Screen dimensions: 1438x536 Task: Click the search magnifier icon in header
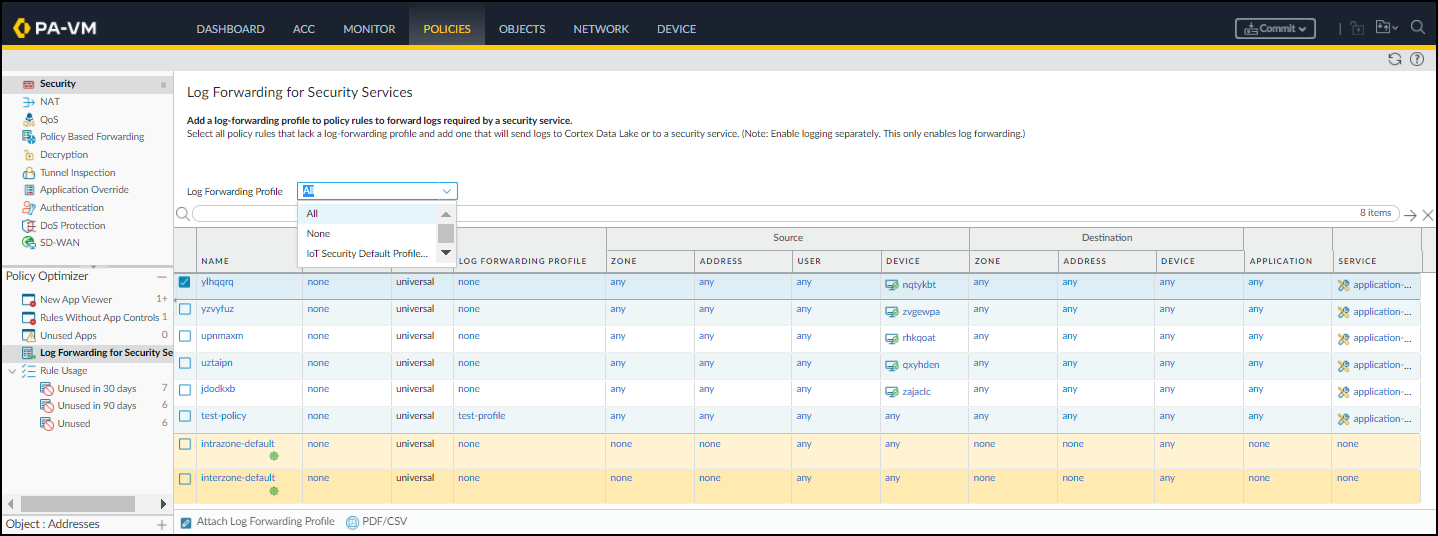[x=1417, y=28]
